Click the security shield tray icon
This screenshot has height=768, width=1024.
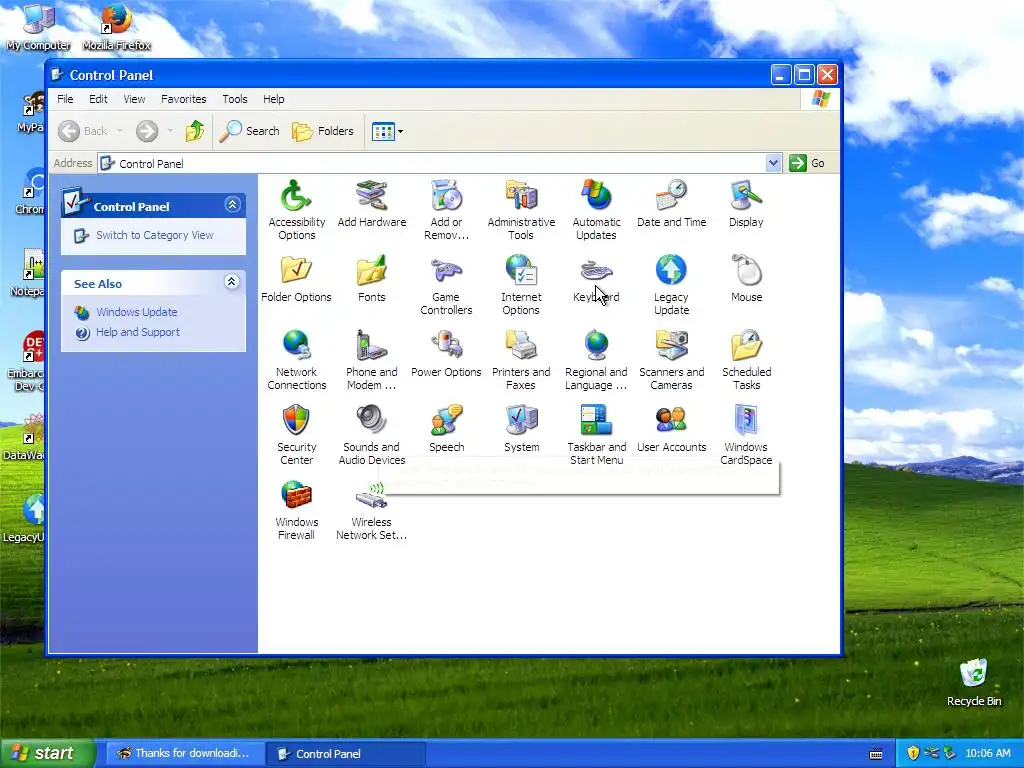pos(913,754)
